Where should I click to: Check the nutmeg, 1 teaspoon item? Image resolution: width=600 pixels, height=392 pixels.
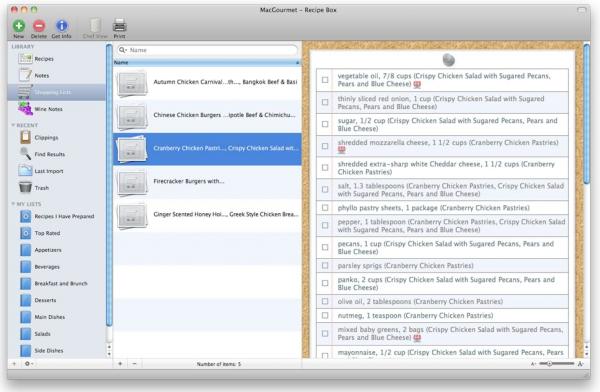(325, 315)
